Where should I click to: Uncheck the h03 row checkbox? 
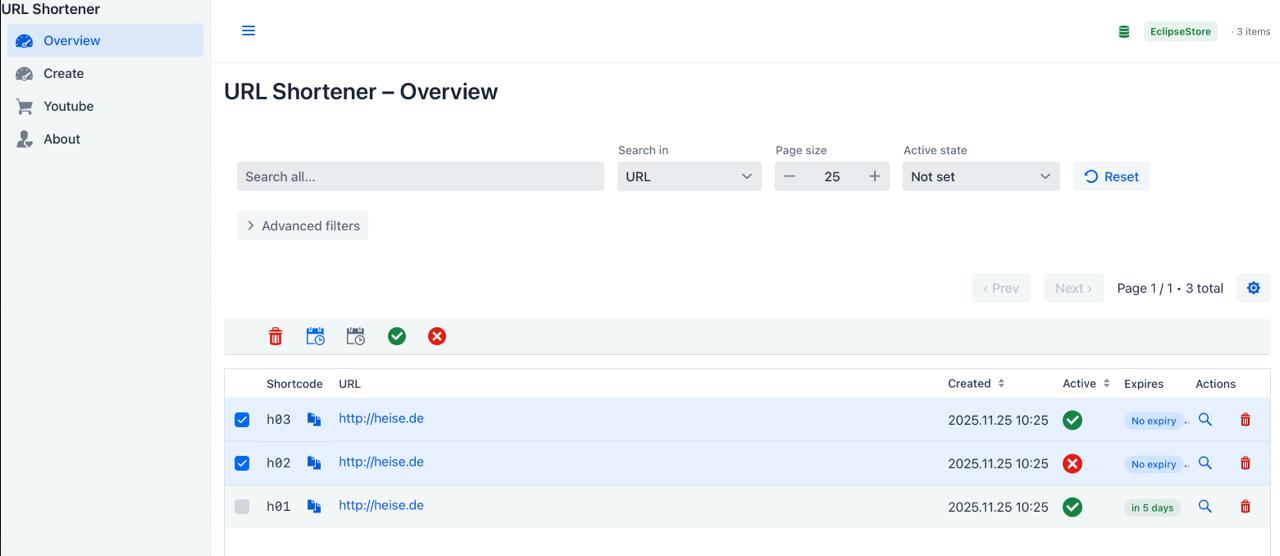(242, 420)
